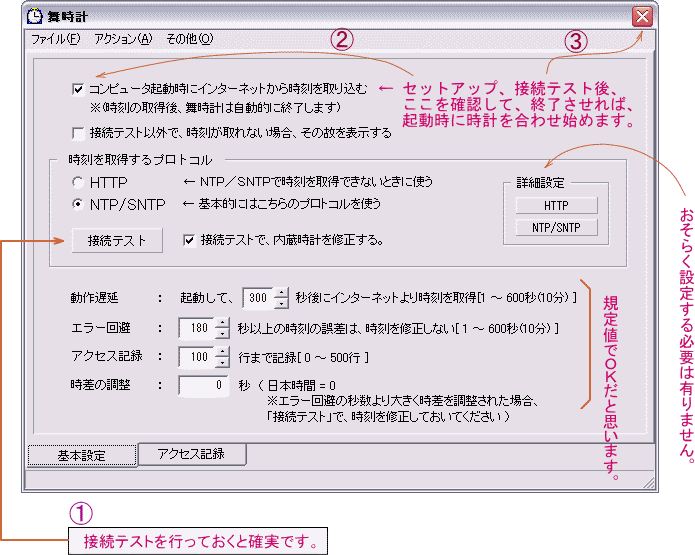This screenshot has width=695, height=555.
Task: Select the HTTP protocol radio button
Action: pos(78,183)
